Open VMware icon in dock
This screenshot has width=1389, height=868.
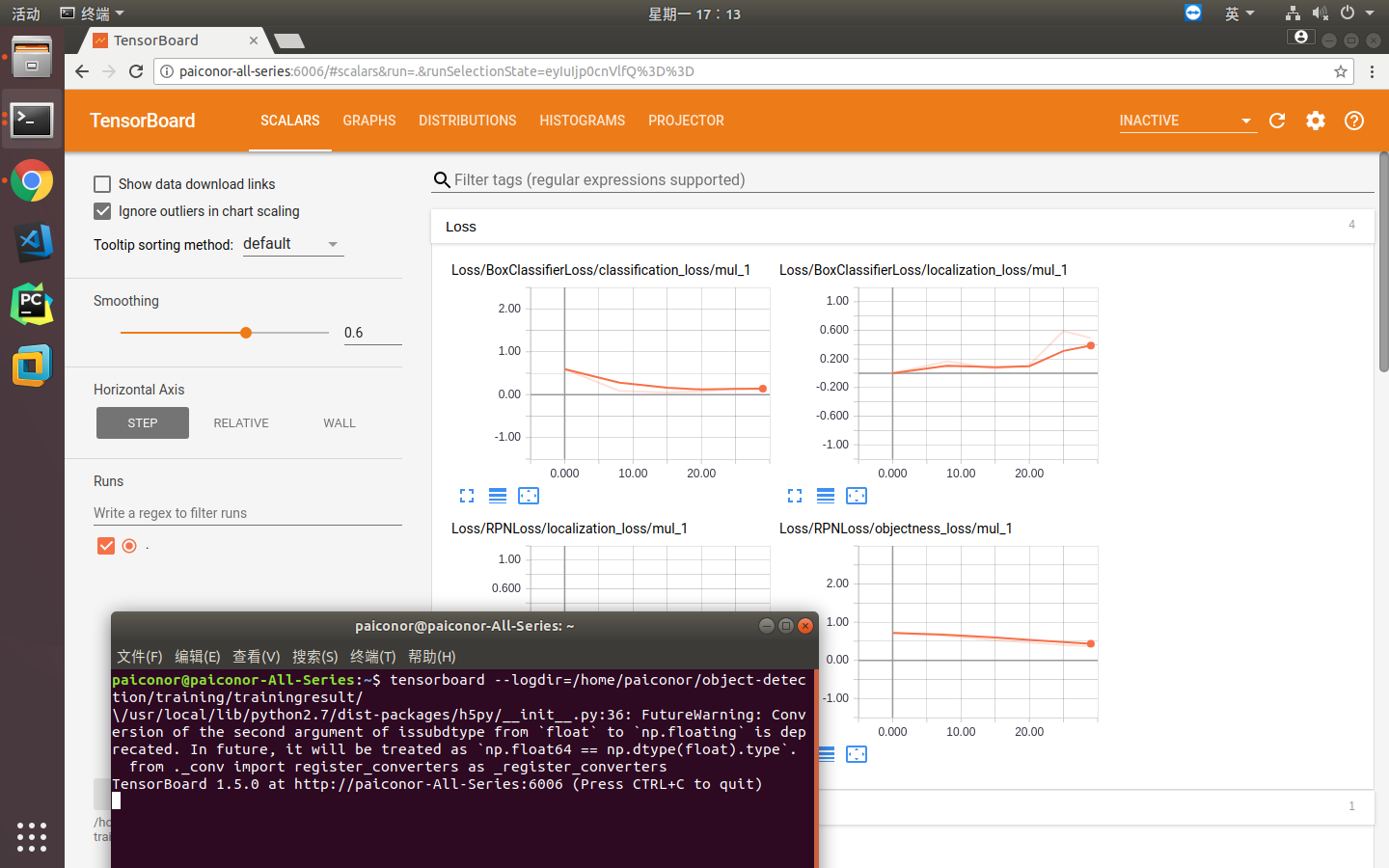(32, 366)
